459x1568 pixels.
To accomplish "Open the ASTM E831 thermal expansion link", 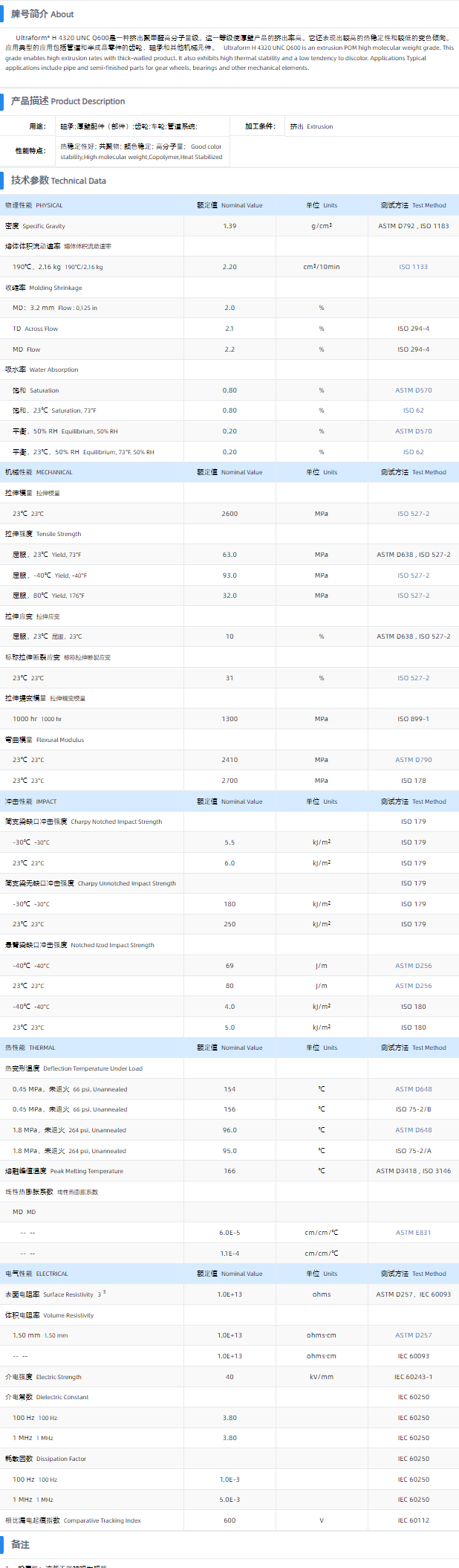I will click(x=413, y=1233).
